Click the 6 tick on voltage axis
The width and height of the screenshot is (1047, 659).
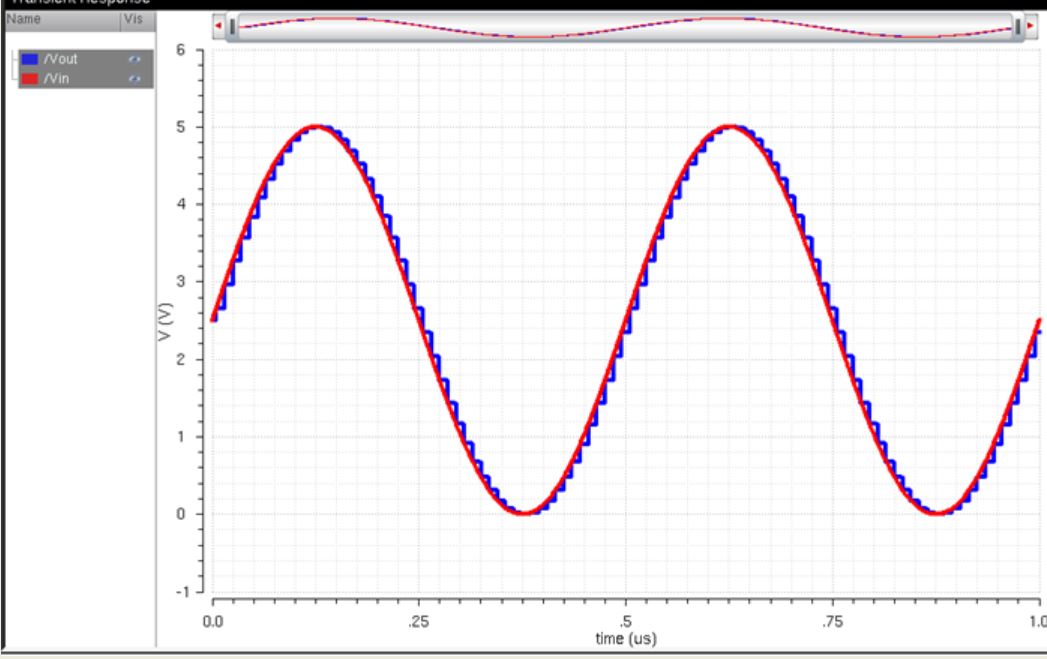[181, 49]
